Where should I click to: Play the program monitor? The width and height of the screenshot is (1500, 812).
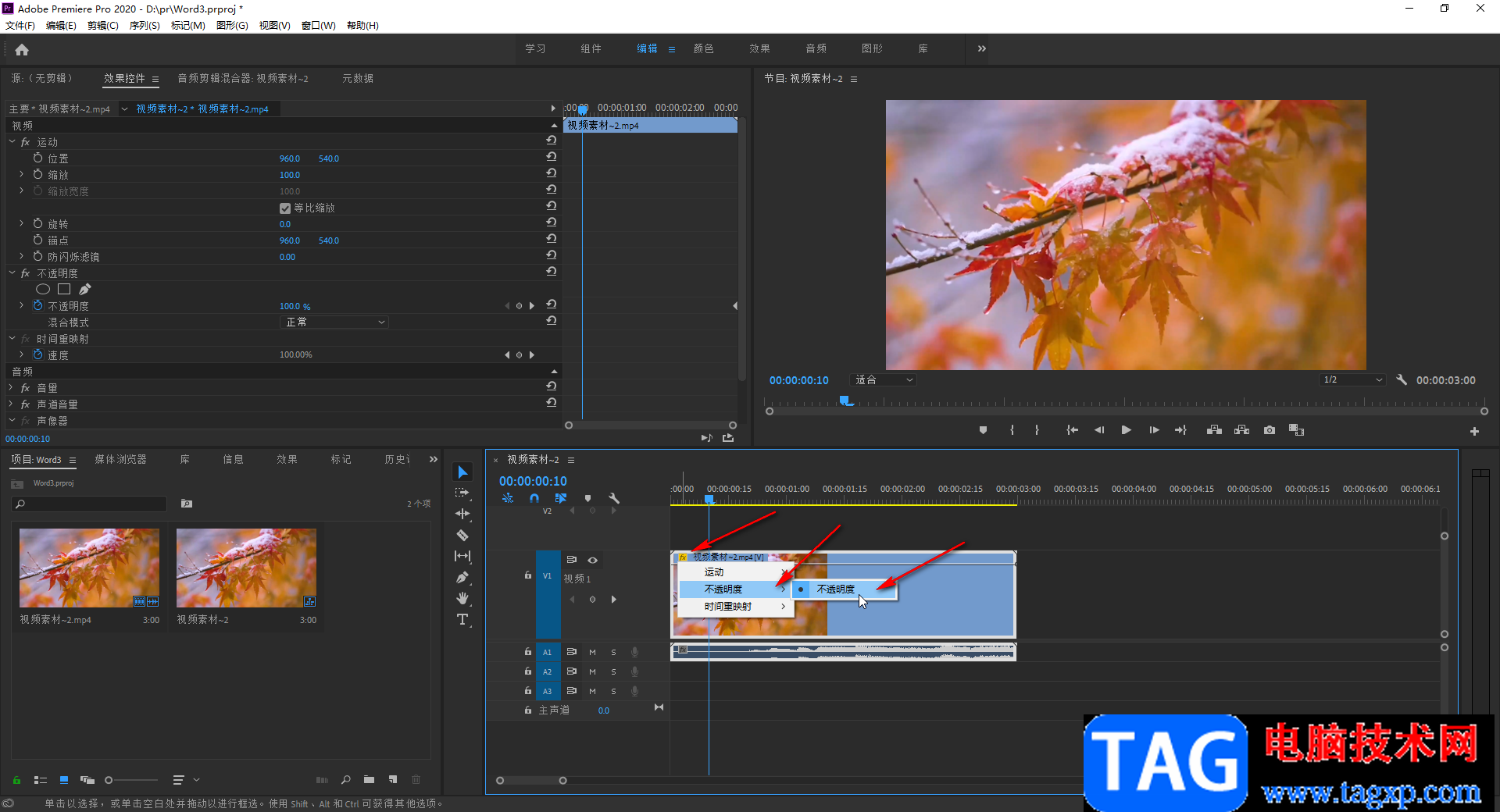(1126, 430)
